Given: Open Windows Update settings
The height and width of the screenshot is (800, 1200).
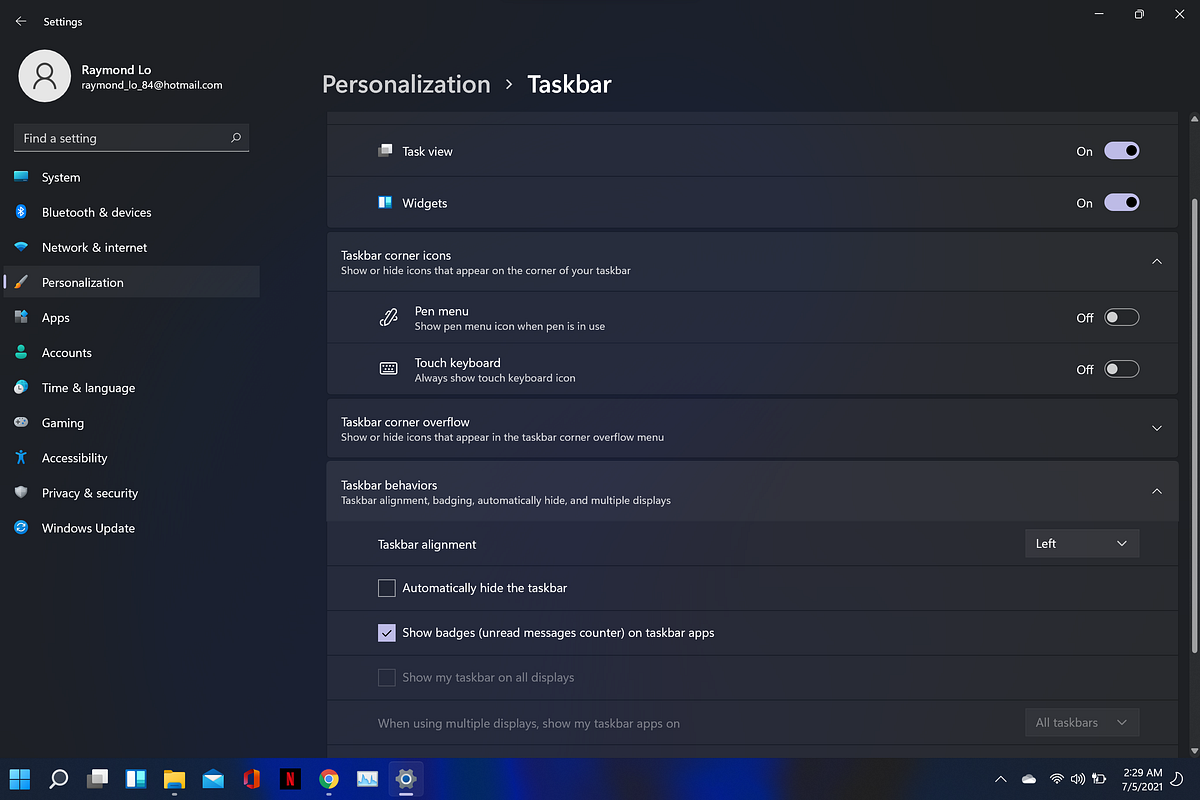Looking at the screenshot, I should 86,527.
